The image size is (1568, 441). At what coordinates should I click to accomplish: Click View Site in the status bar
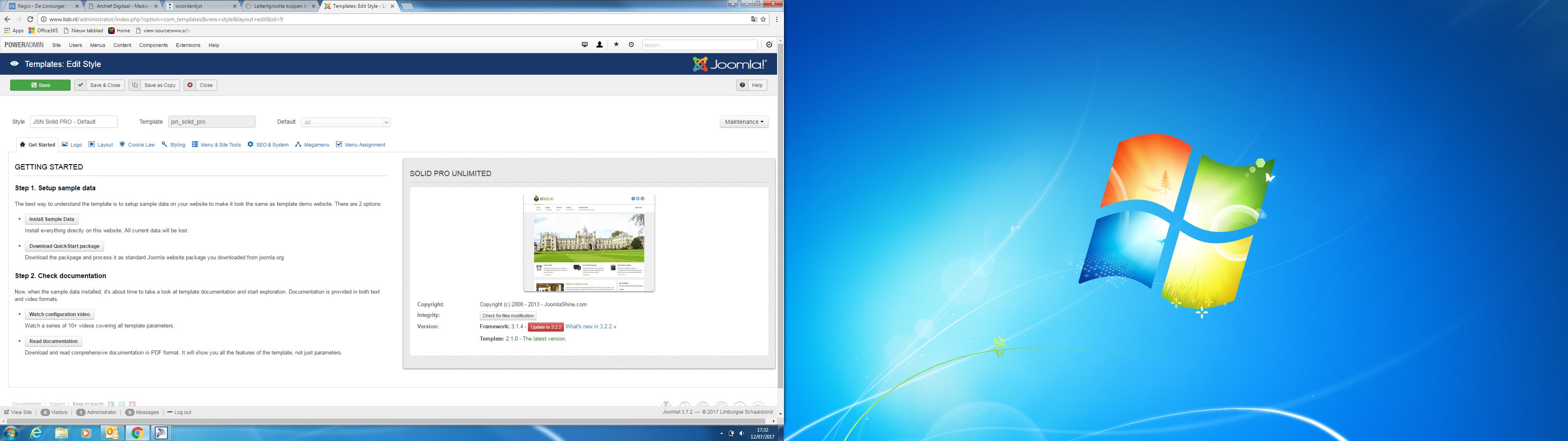tap(18, 412)
